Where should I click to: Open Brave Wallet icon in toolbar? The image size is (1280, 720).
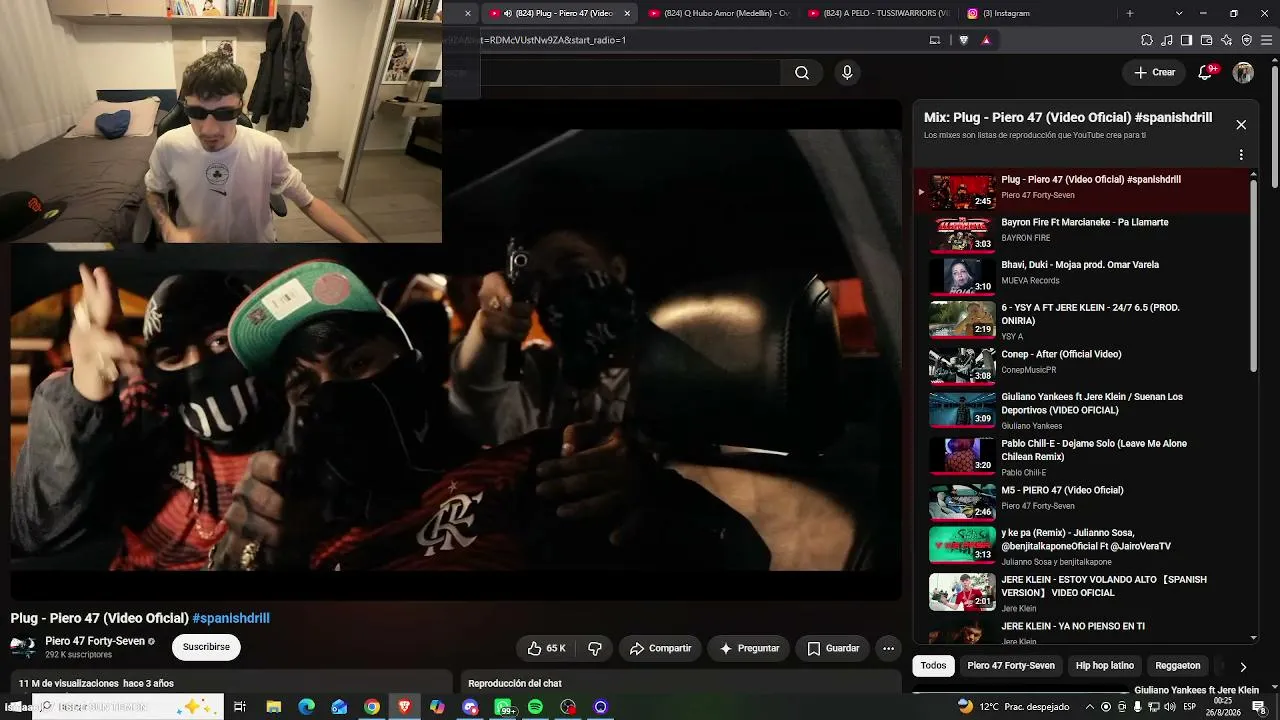(x=1206, y=40)
